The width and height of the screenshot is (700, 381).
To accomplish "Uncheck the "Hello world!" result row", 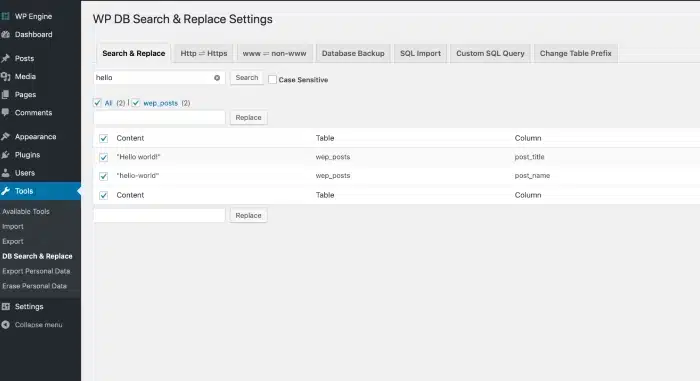I will point(104,157).
